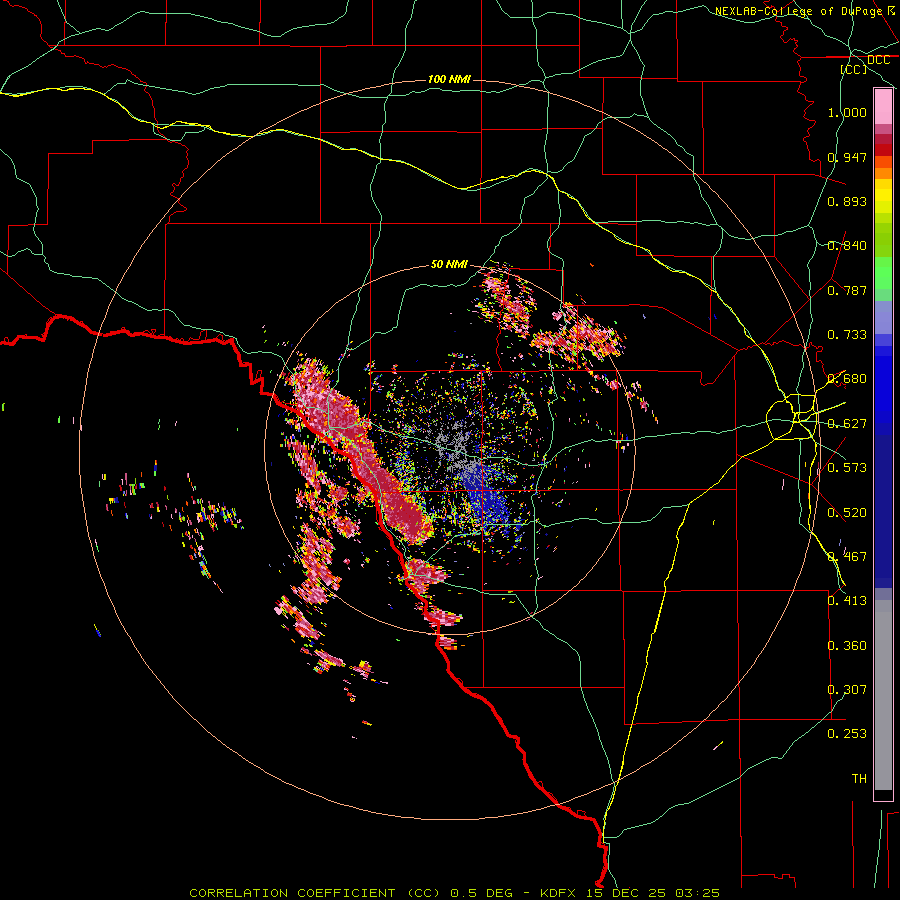Click the 15 DEC 25 03:25 timestamp
Image resolution: width=900 pixels, height=900 pixels.
coord(653,893)
